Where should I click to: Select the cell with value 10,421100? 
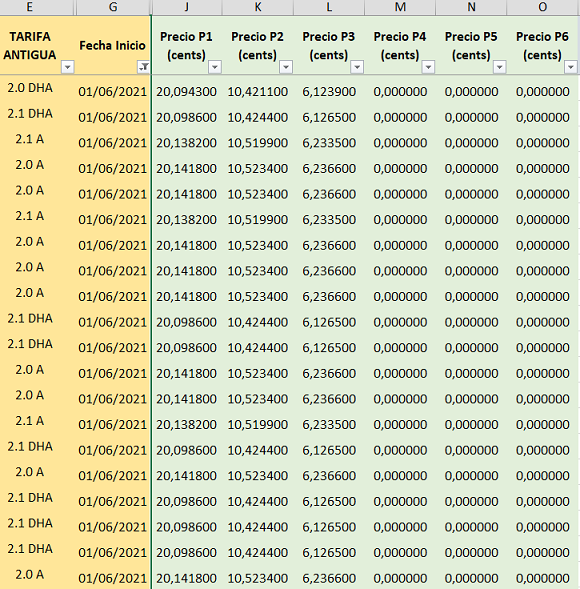[x=258, y=91]
